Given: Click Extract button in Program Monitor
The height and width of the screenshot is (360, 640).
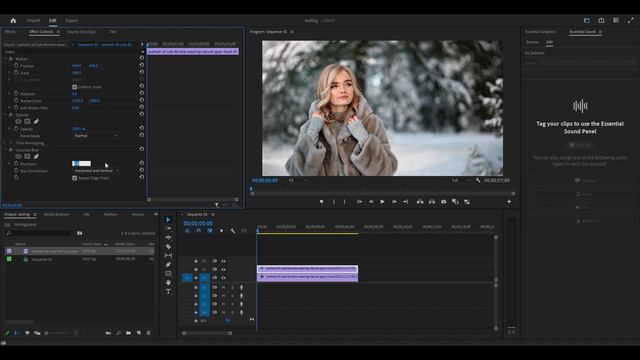Looking at the screenshot, I should click(432, 202).
